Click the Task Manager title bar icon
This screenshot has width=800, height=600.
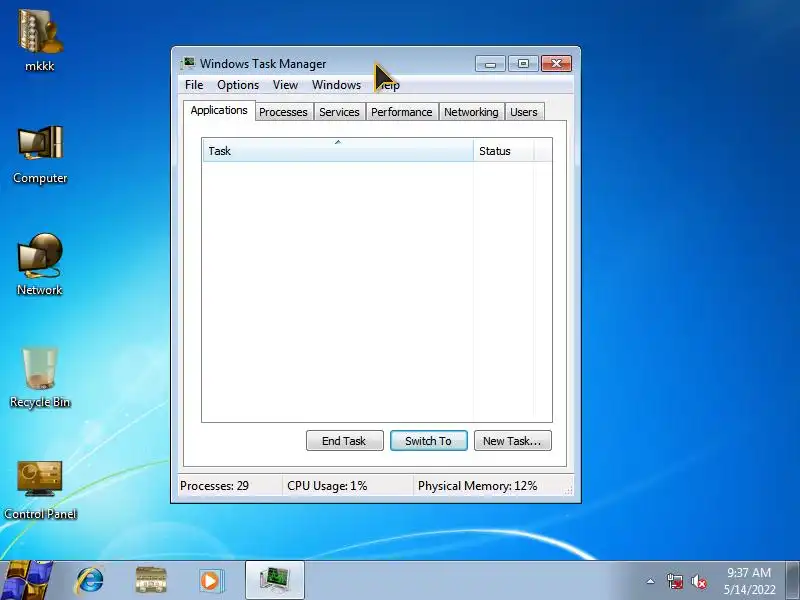pyautogui.click(x=188, y=63)
